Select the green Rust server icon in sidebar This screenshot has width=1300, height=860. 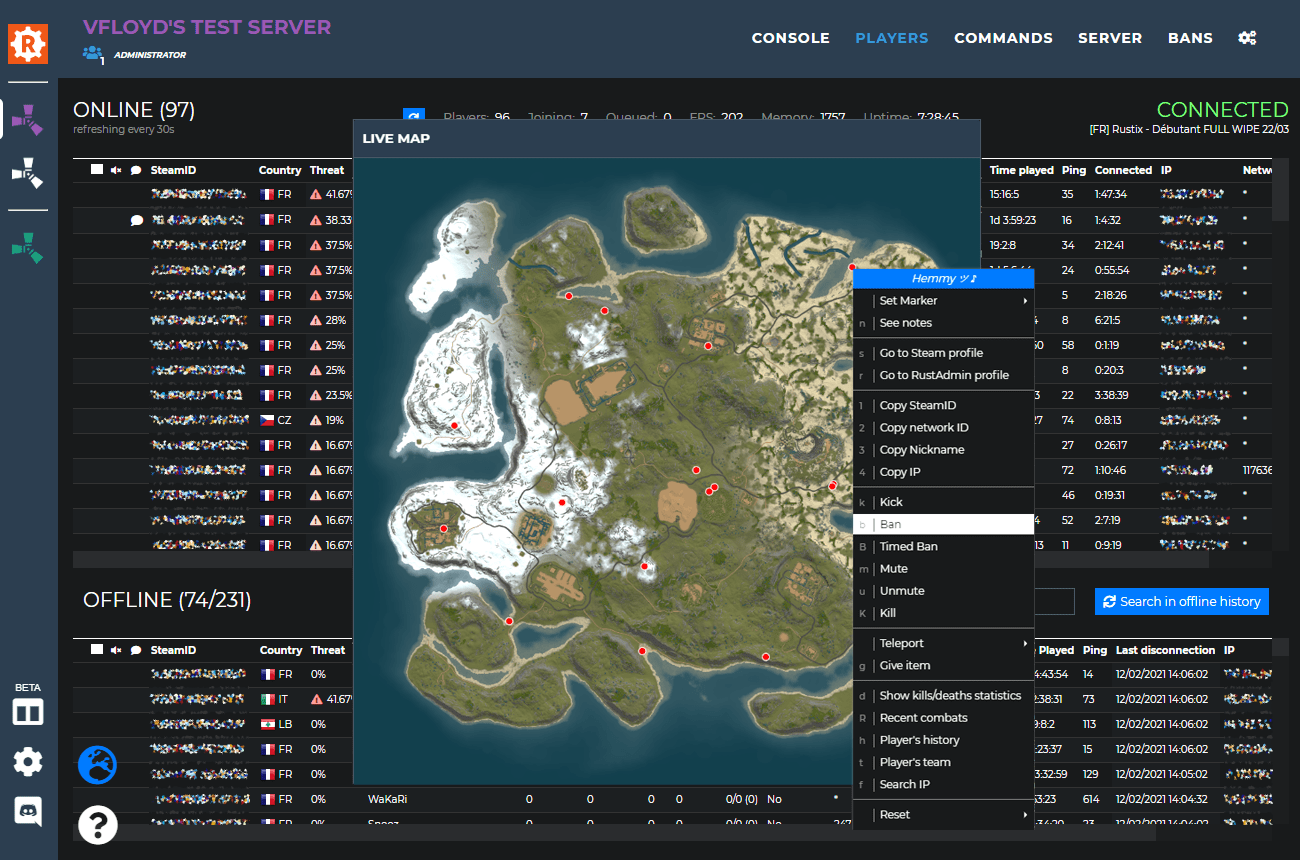click(x=27, y=248)
